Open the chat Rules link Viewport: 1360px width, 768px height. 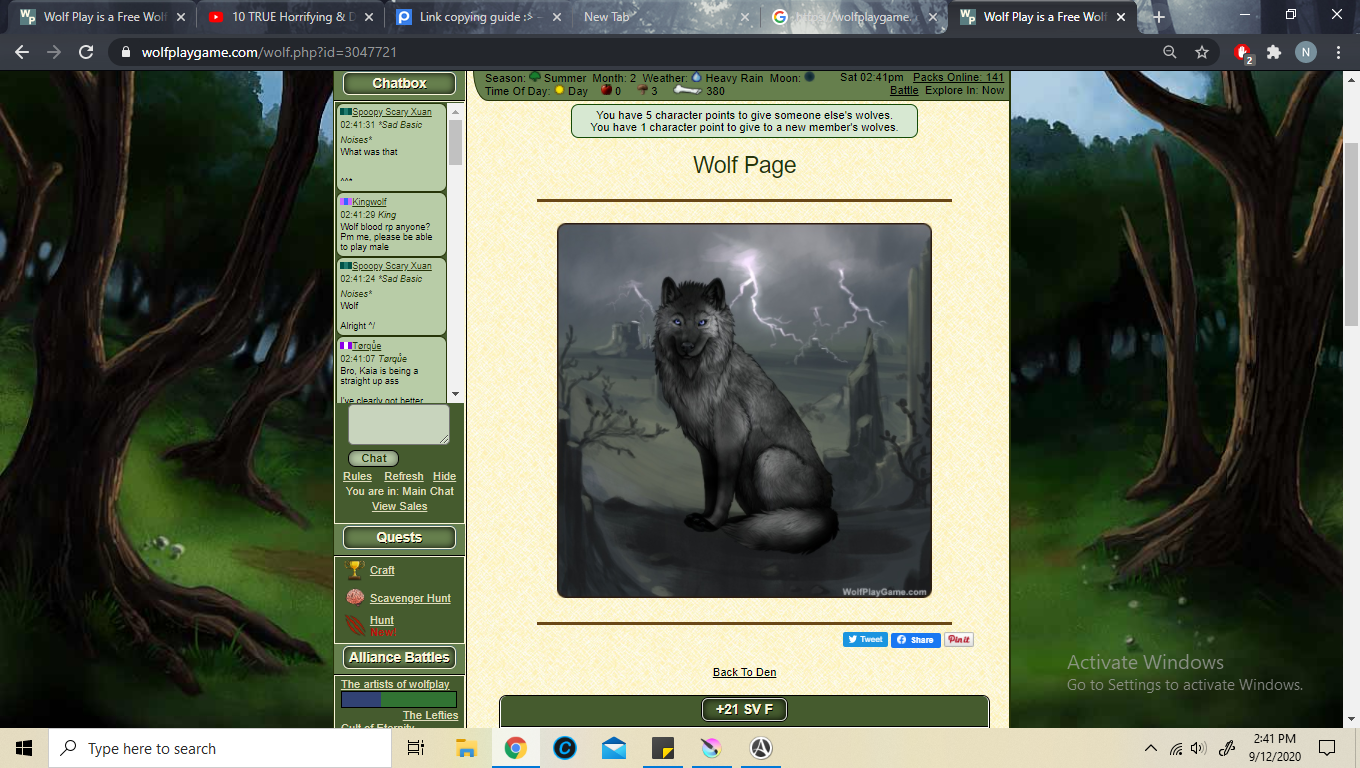coord(357,476)
